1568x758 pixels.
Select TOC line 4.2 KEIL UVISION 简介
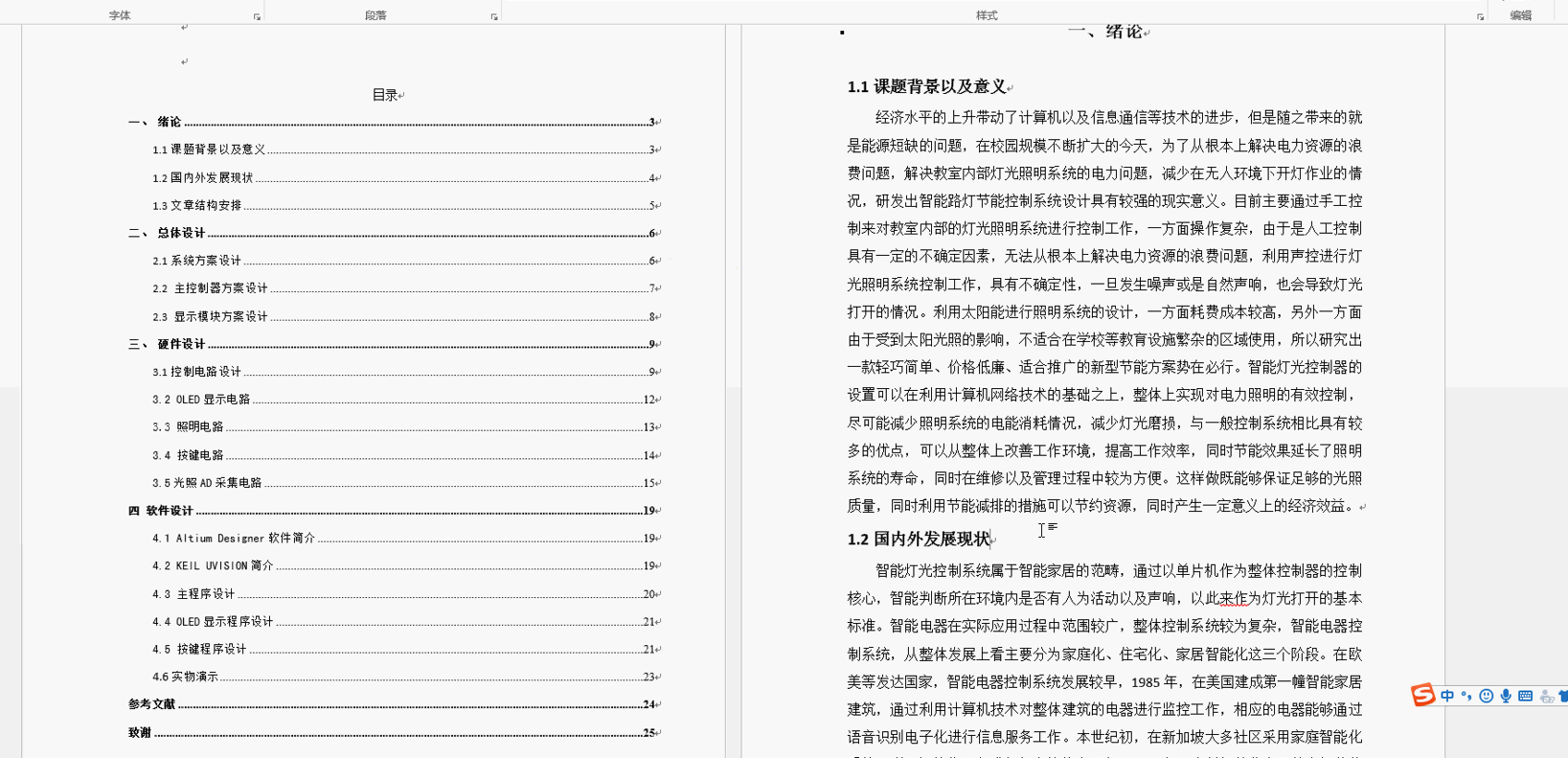coord(406,565)
